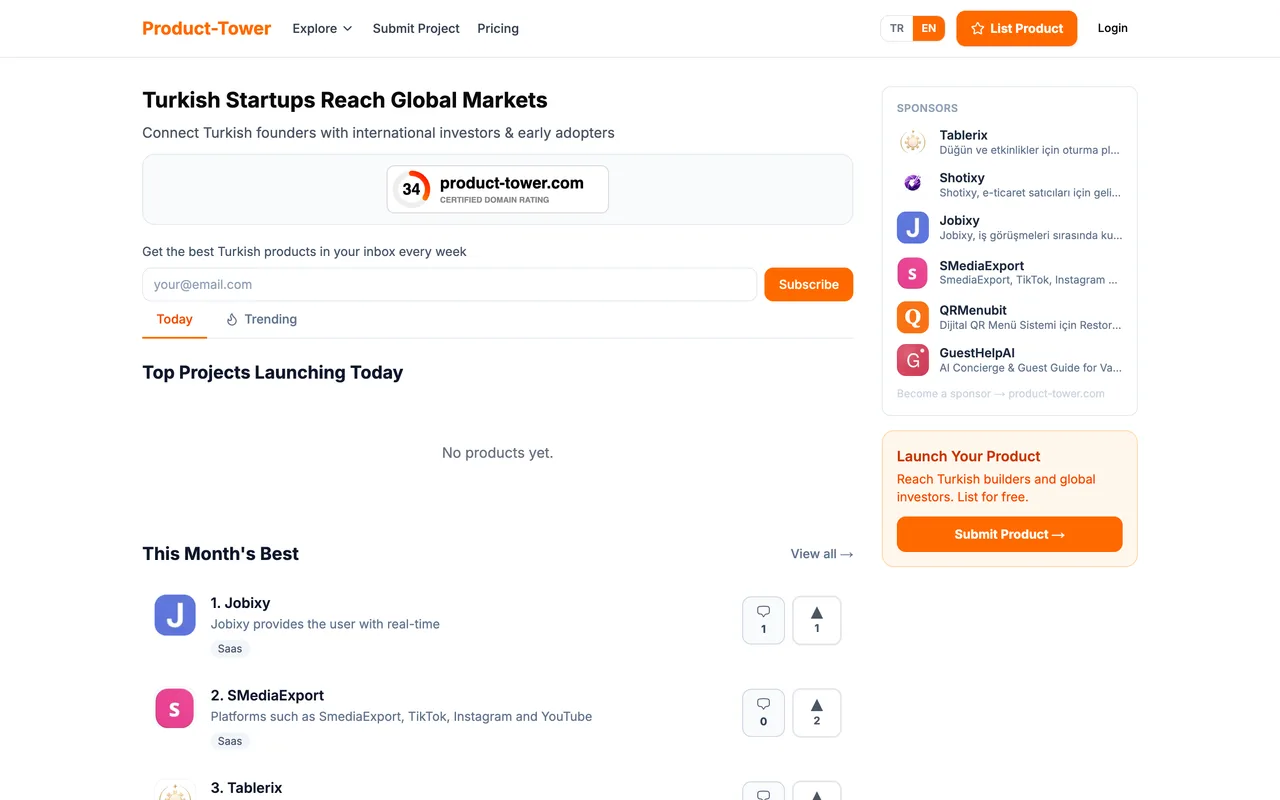
Task: Open the 1. Jobixy listing title
Action: click(240, 603)
